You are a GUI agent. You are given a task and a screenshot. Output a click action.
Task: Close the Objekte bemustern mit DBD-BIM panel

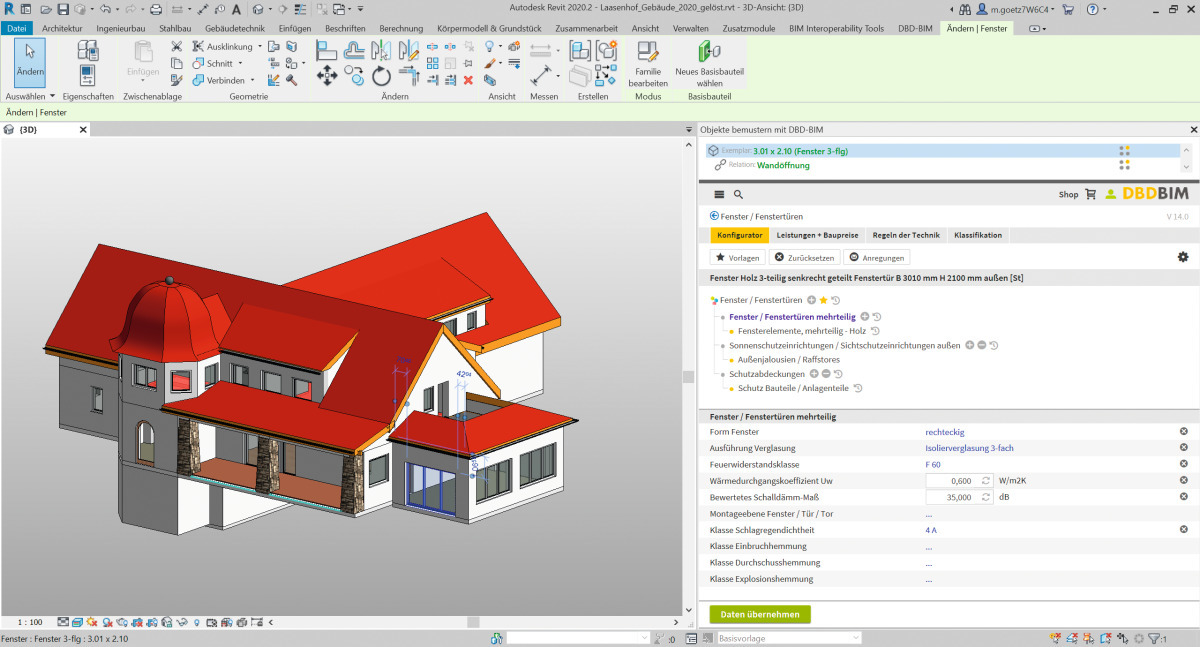[1193, 130]
